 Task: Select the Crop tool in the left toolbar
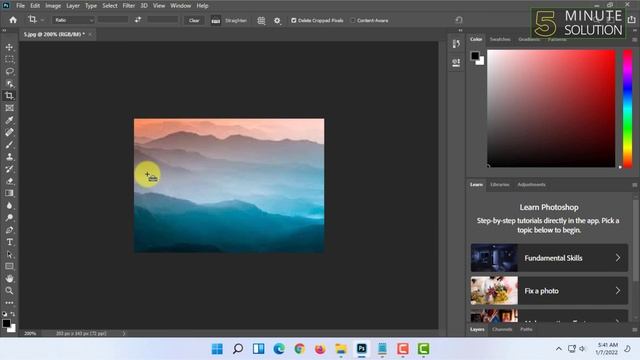9,96
